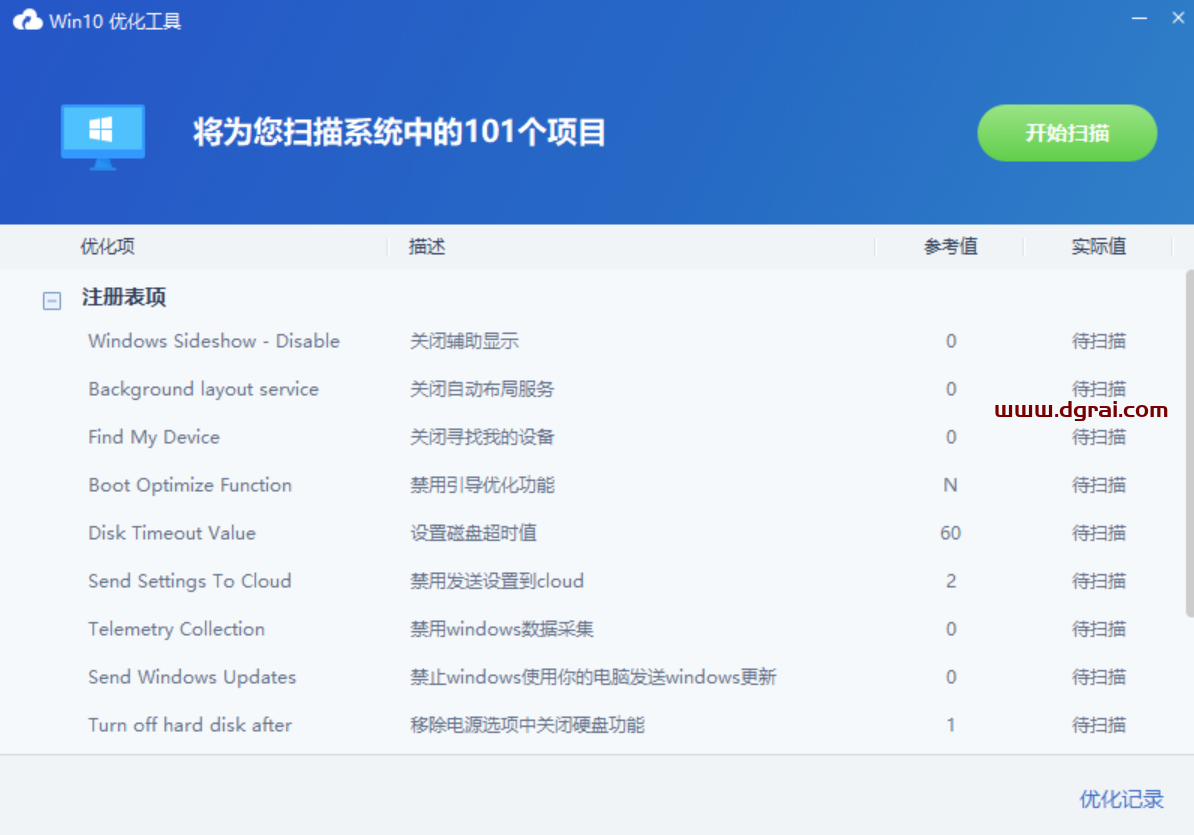
Task: Select the Turn off hard disk after entry
Action: coord(190,725)
